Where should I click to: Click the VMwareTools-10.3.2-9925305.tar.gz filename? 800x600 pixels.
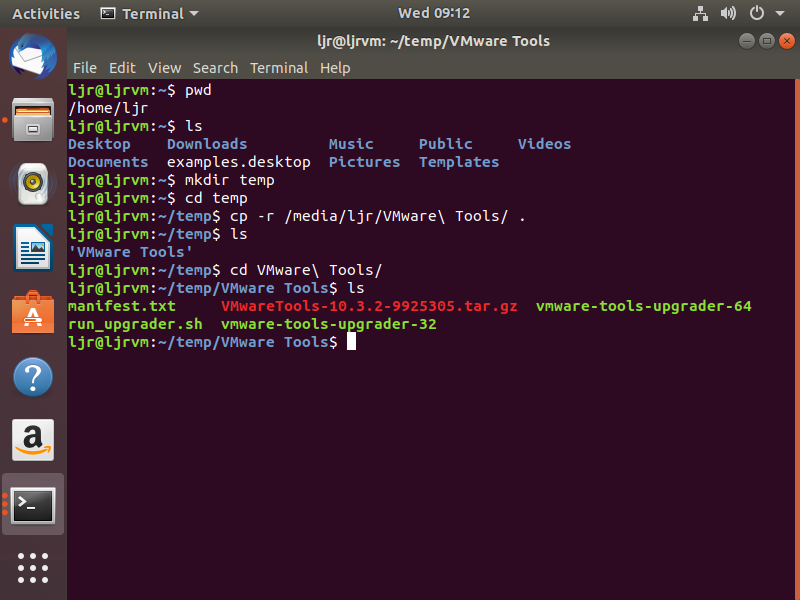pyautogui.click(x=369, y=306)
